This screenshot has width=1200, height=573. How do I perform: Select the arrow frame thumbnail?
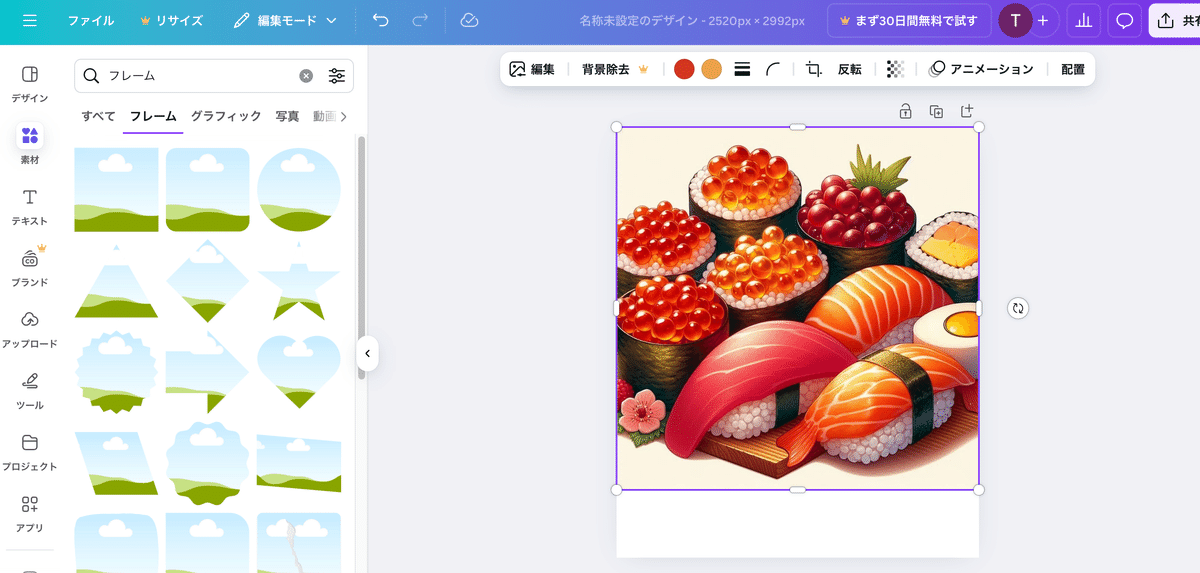pos(208,372)
